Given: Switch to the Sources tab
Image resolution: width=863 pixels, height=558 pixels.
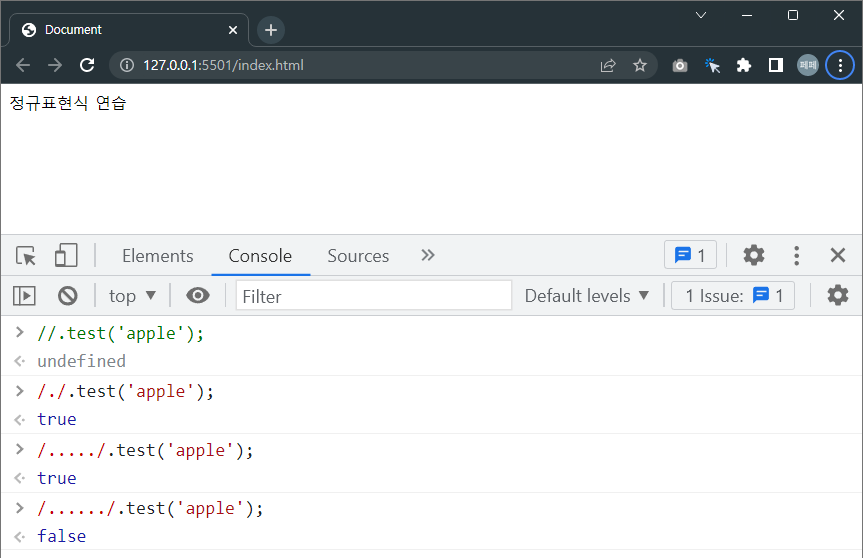Looking at the screenshot, I should (x=358, y=256).
